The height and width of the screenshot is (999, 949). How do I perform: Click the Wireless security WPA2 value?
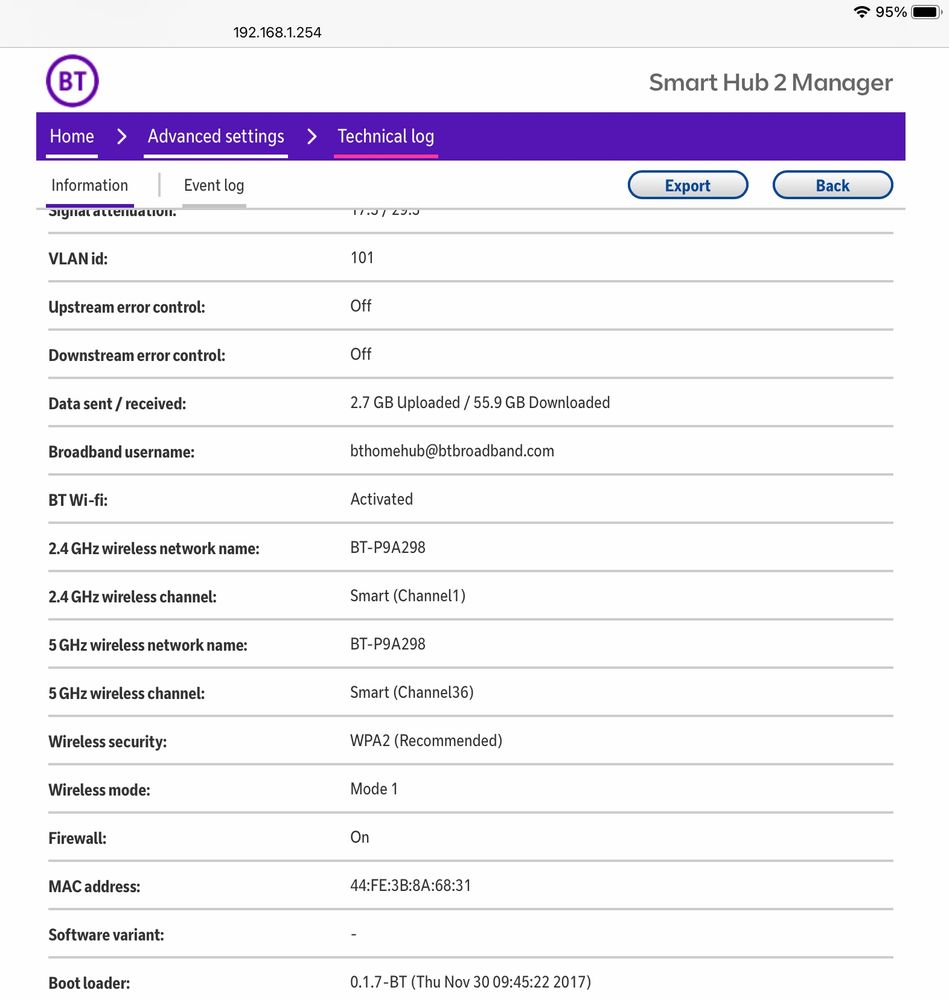[x=426, y=741]
